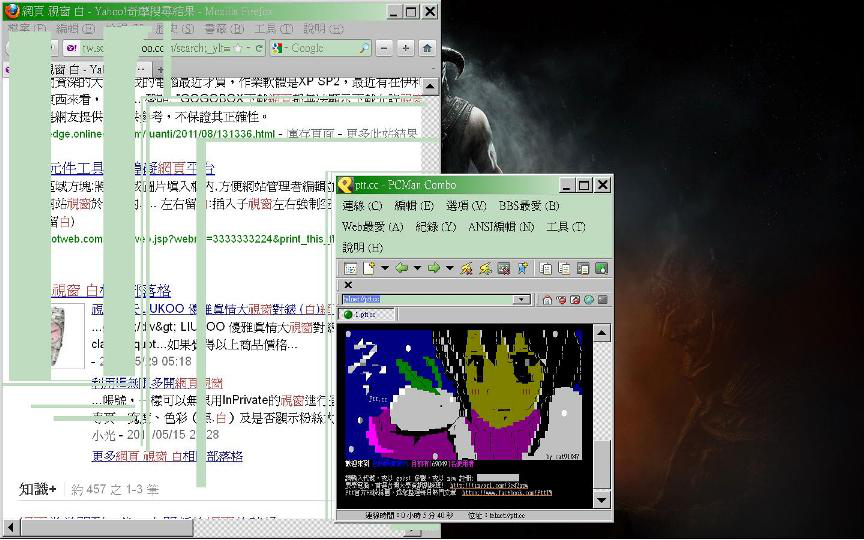This screenshot has height=540, width=864.
Task: Click the Yahoo favicon in Firefox address bar
Action: [x=72, y=48]
